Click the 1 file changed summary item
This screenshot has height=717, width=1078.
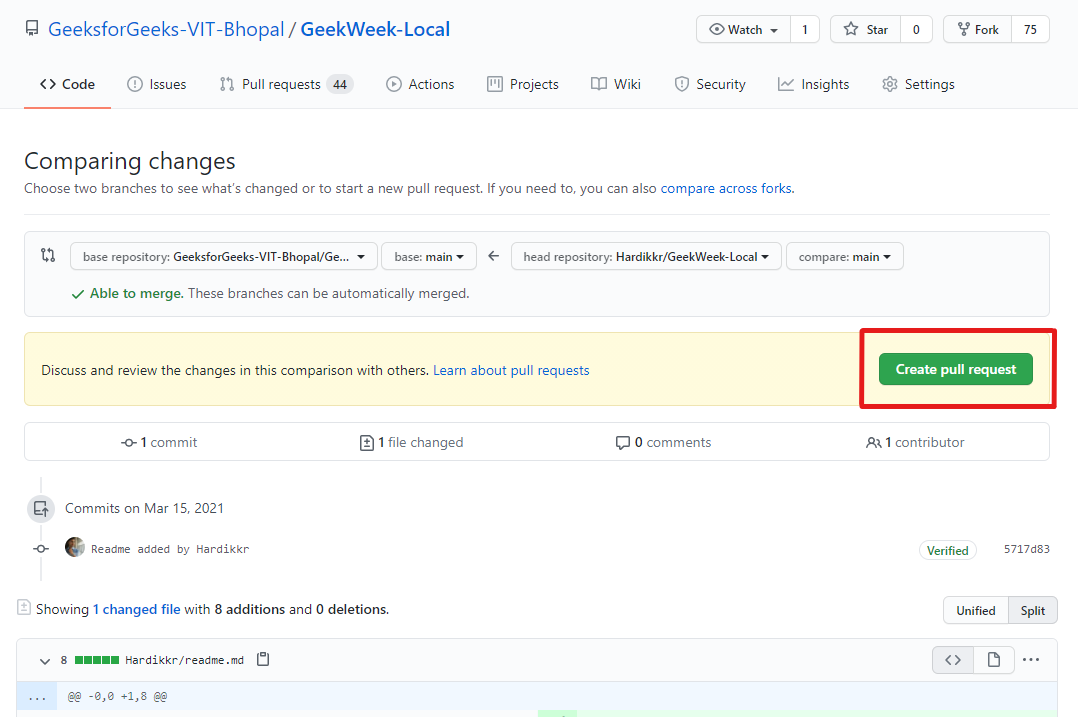[411, 442]
